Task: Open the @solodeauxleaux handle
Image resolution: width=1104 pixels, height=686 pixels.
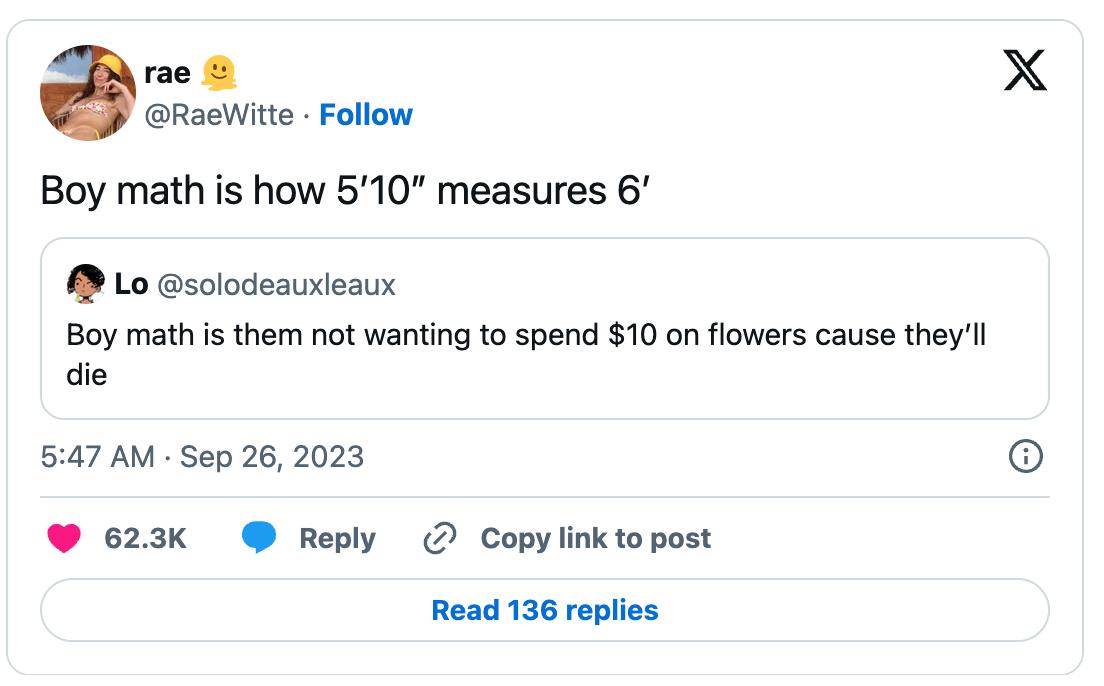Action: pyautogui.click(x=277, y=285)
